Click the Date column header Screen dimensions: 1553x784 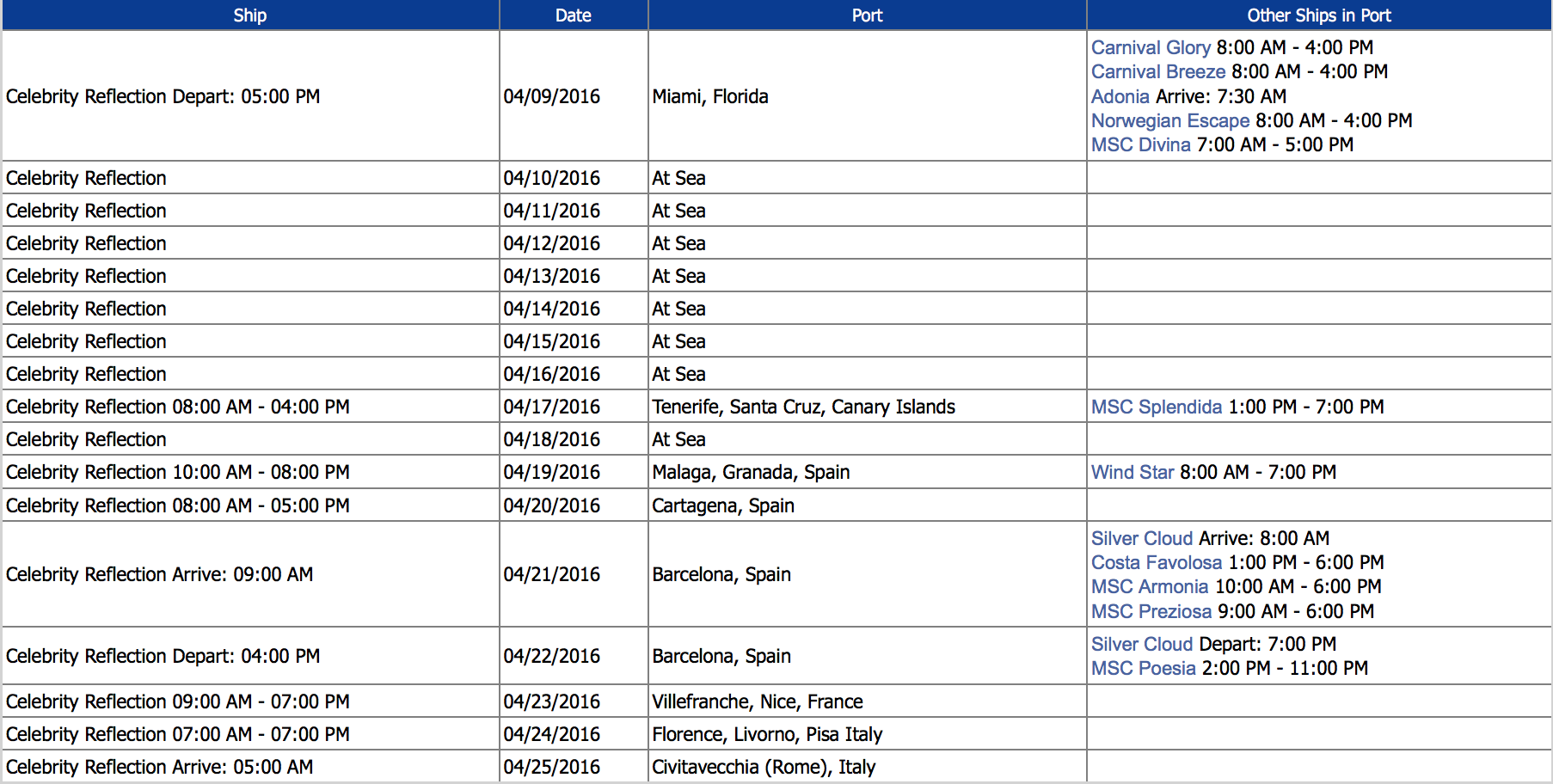[573, 15]
